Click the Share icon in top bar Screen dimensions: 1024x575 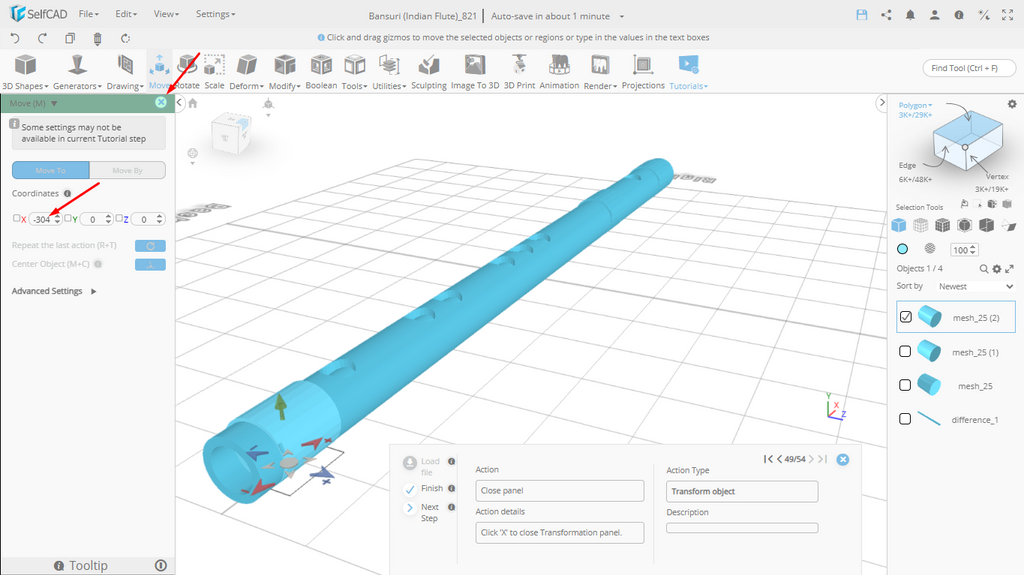click(886, 15)
